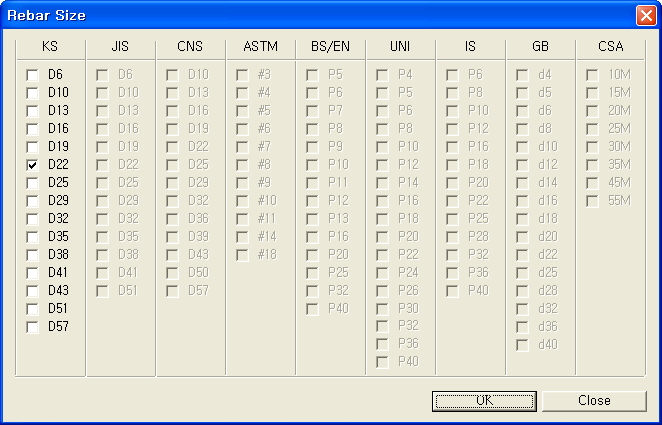The image size is (662, 425).
Task: Check D6 in the JIS column
Action: 102,76
